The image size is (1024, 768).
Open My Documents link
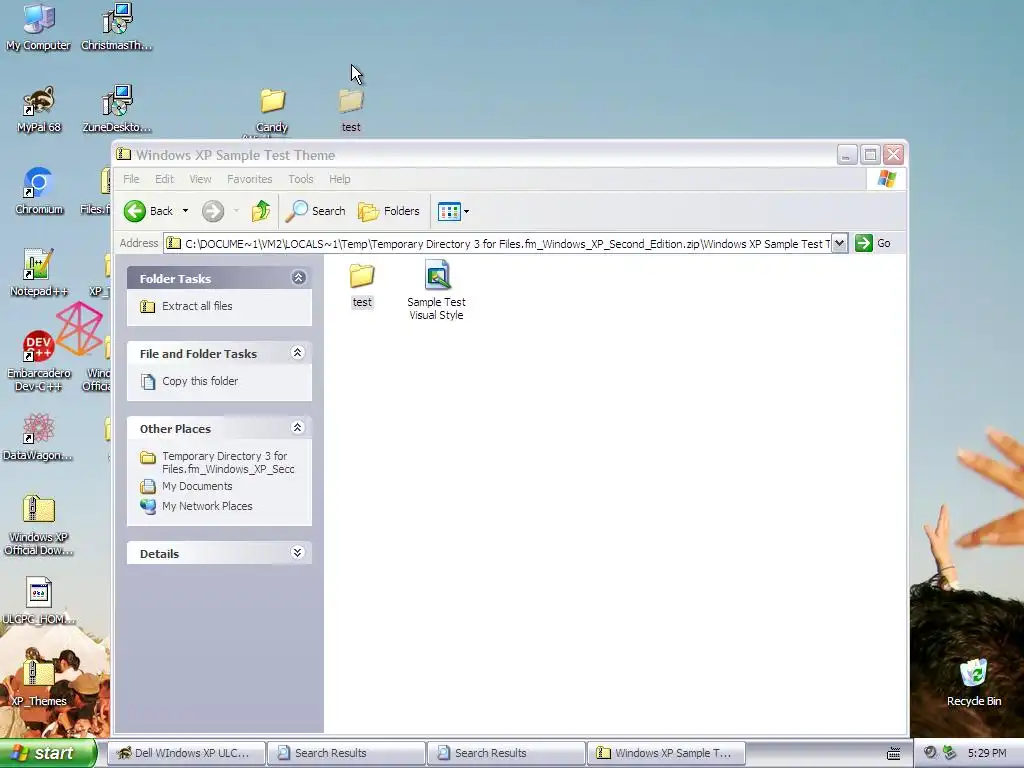197,486
